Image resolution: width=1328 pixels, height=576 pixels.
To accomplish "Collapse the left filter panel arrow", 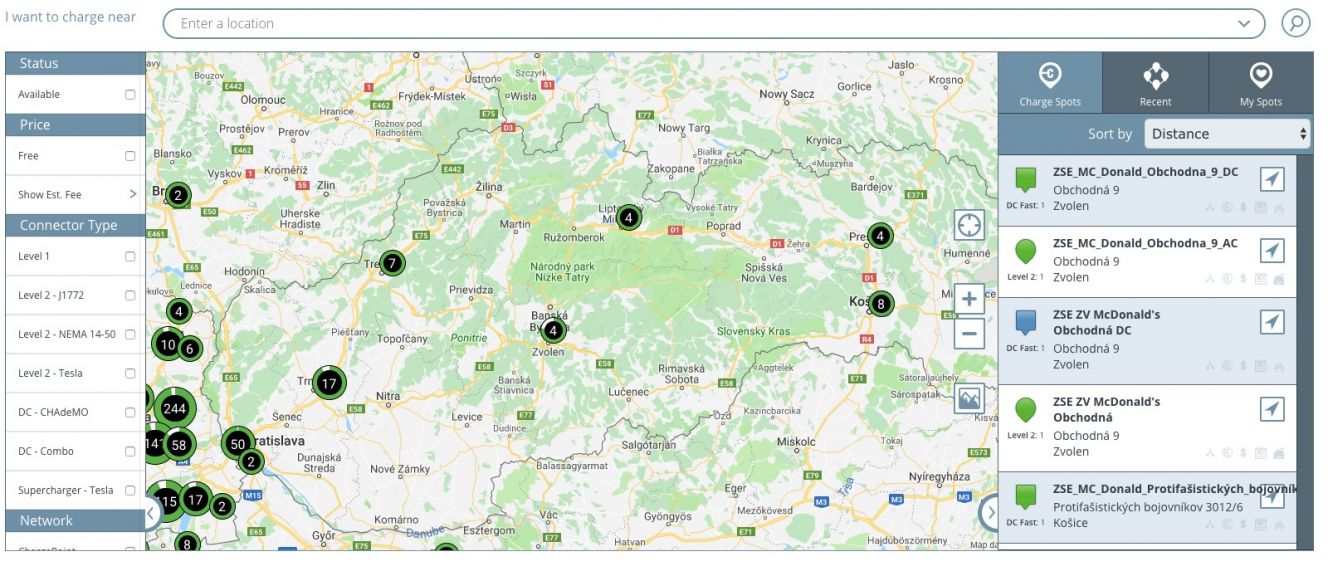I will [x=152, y=514].
